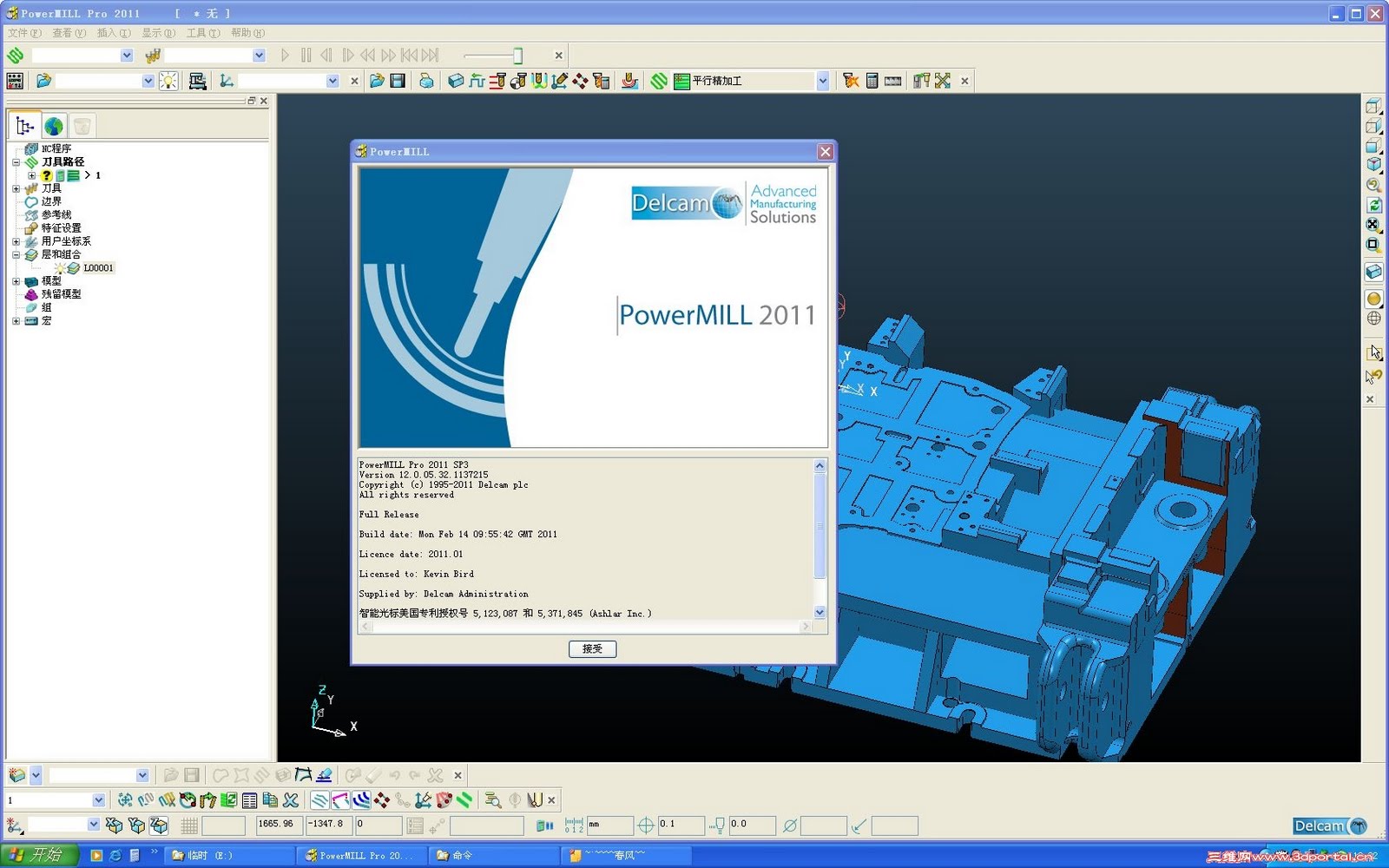Screen dimensions: 1389x868
Task: Click the refresh view icon in view toolbar
Action: (1373, 206)
